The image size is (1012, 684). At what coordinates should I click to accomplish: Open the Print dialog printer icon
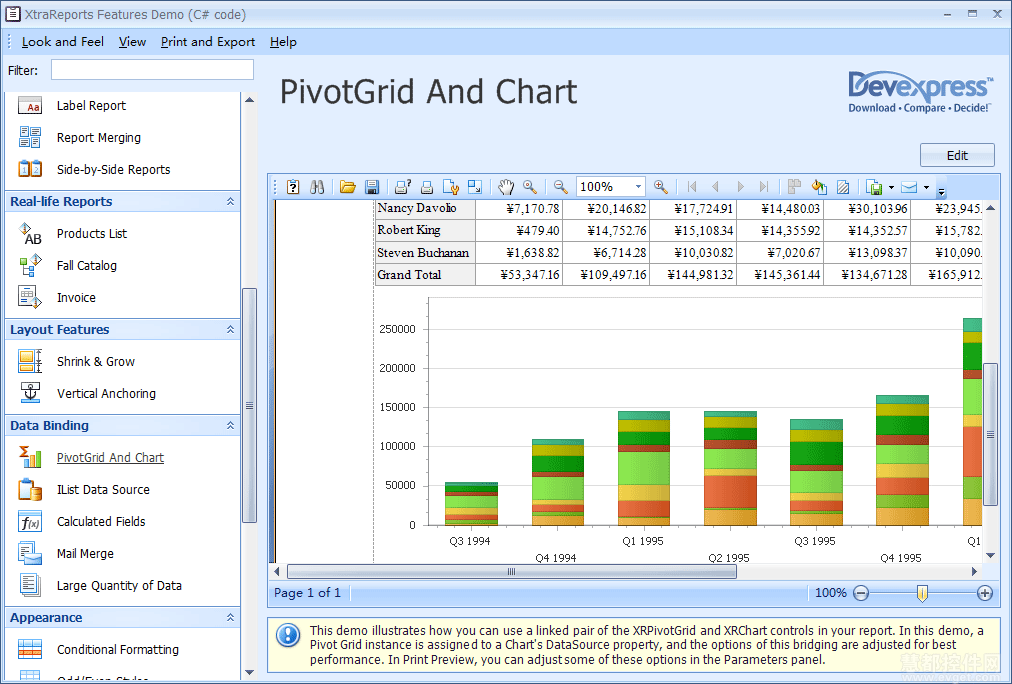[403, 187]
